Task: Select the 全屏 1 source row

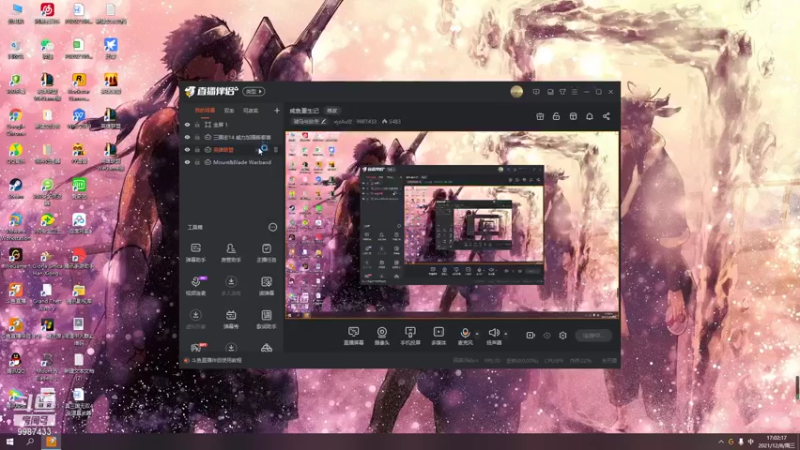Action: 230,124
